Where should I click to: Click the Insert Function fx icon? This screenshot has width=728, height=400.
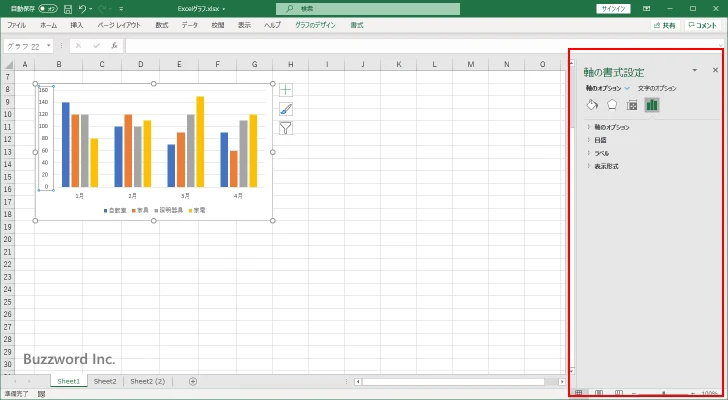click(x=115, y=46)
